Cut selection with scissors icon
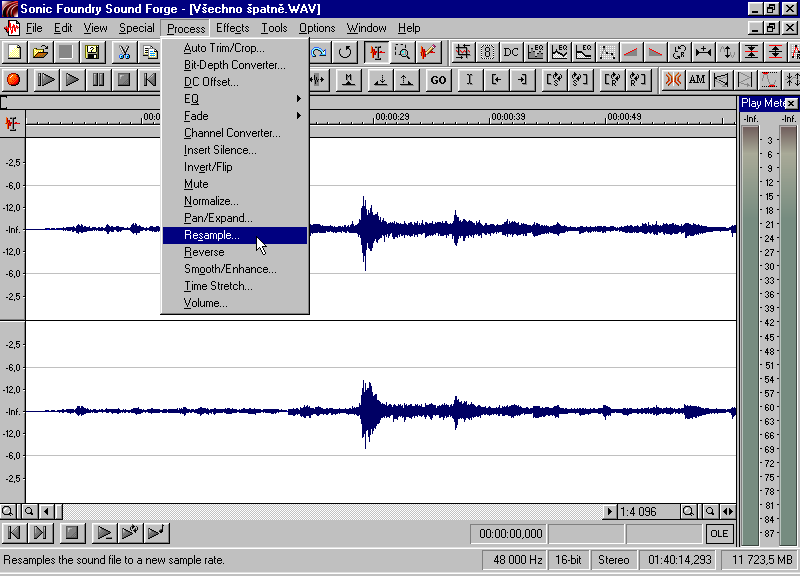 (124, 52)
